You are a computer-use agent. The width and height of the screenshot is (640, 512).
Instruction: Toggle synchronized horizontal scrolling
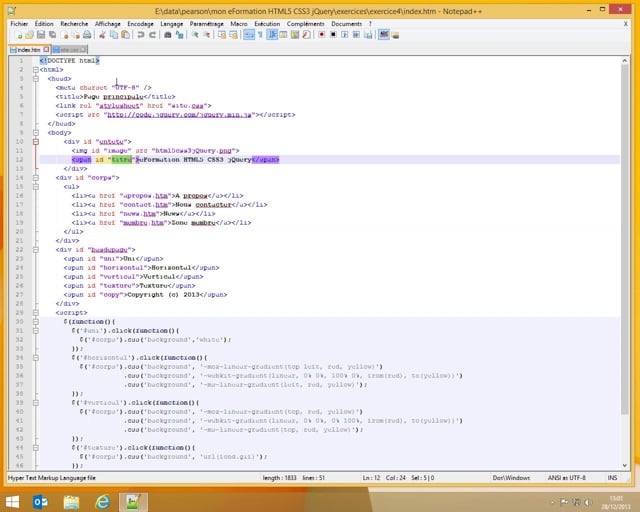click(234, 35)
